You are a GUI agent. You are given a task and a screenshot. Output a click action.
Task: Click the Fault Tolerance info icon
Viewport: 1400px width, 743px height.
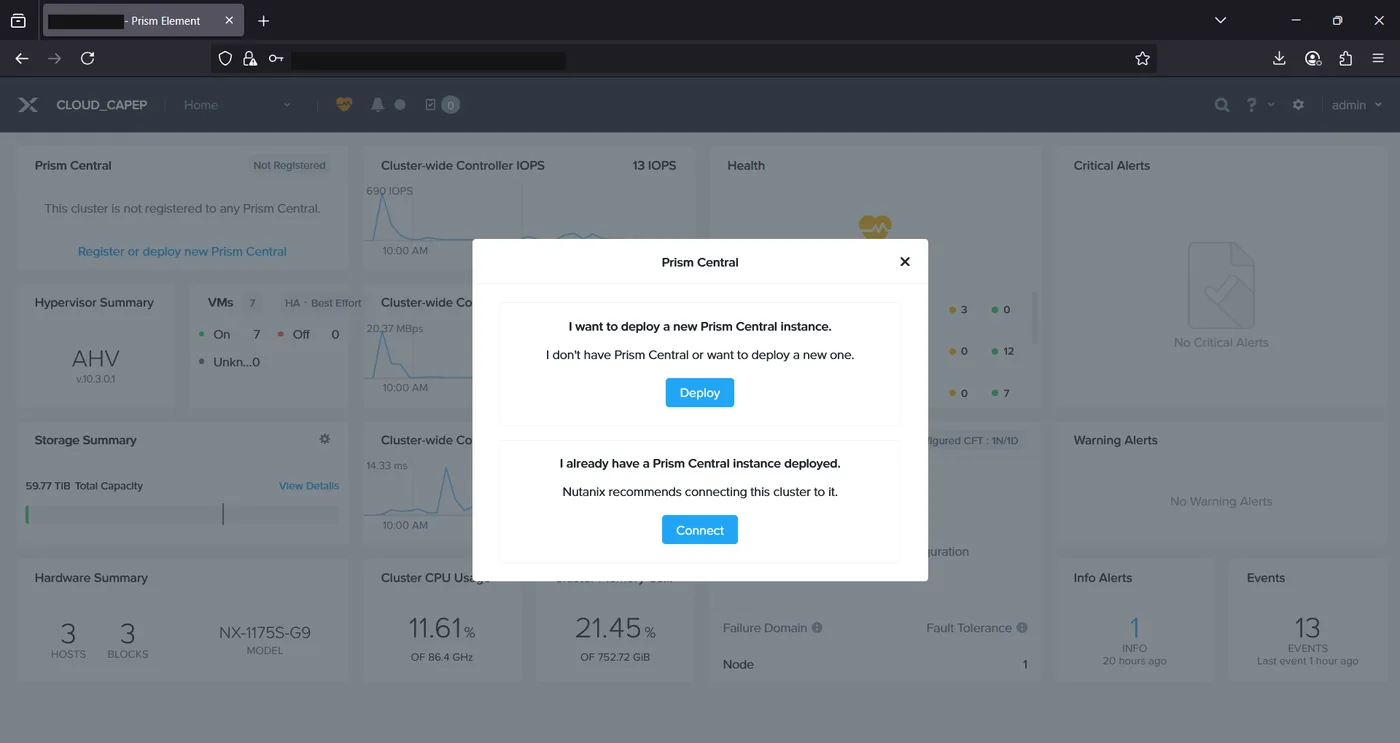[x=1022, y=628]
